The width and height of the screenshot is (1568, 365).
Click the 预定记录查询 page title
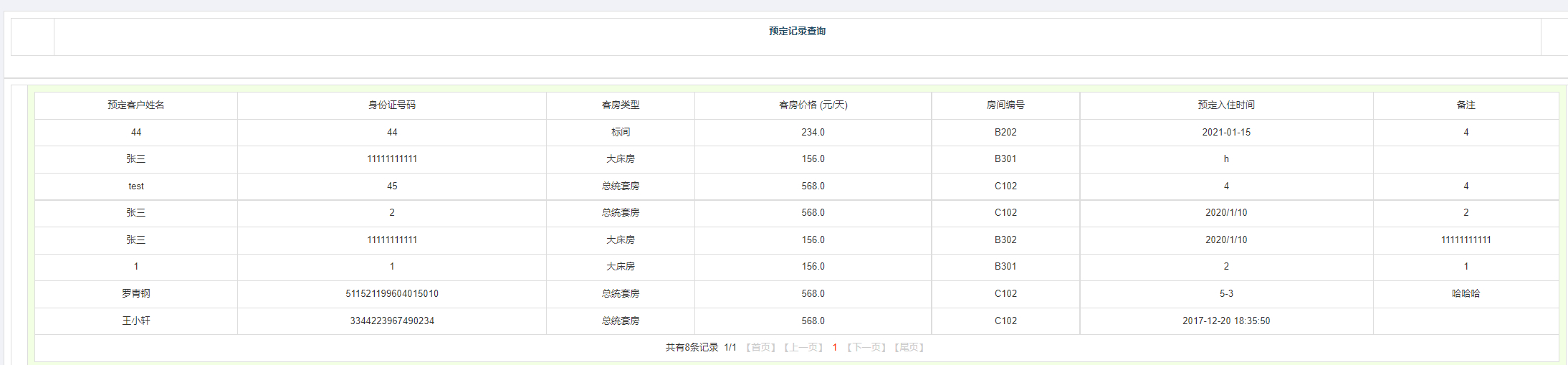797,31
